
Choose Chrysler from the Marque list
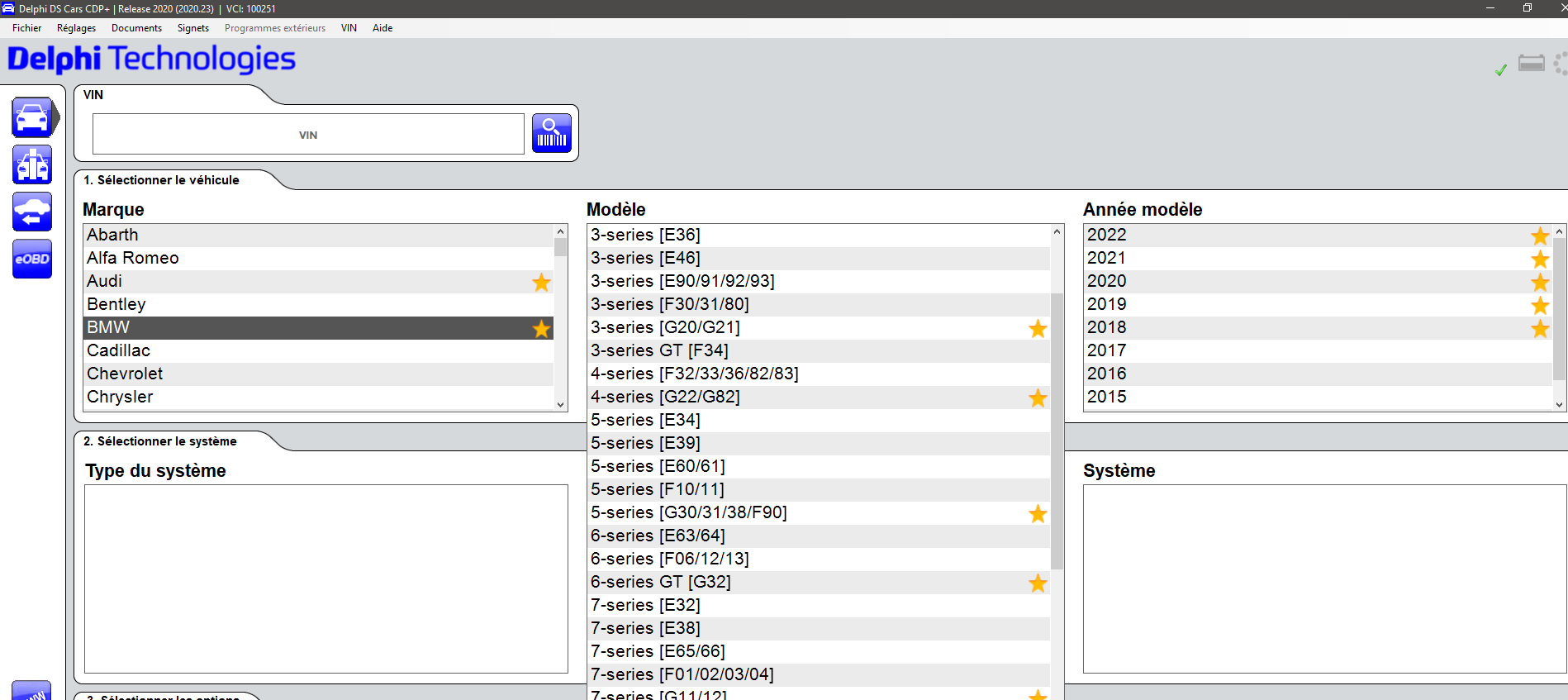pyautogui.click(x=318, y=397)
